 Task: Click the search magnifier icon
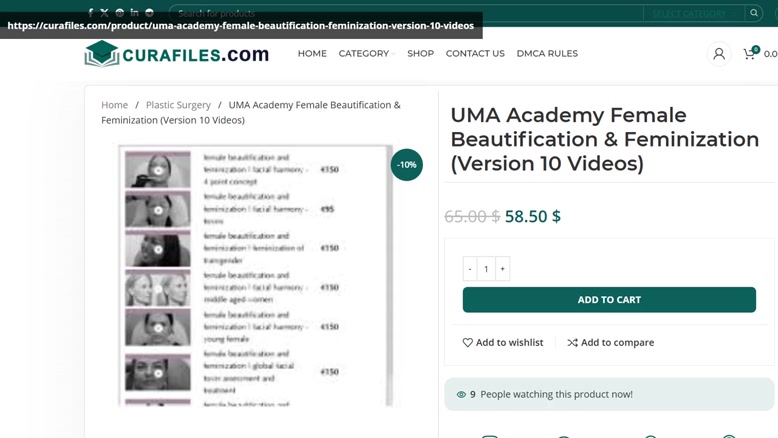click(x=754, y=13)
